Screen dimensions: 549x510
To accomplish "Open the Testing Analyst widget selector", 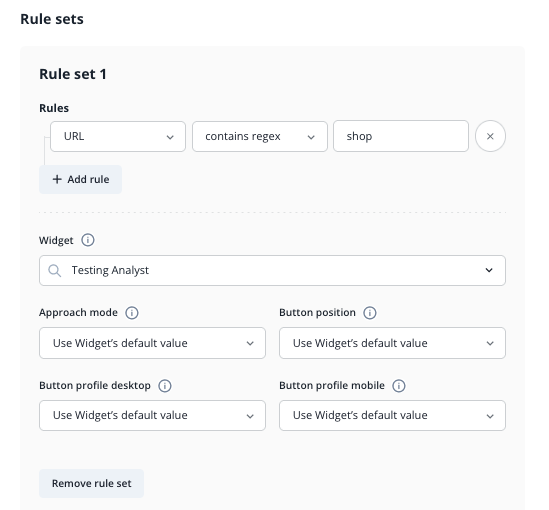I will (x=272, y=270).
